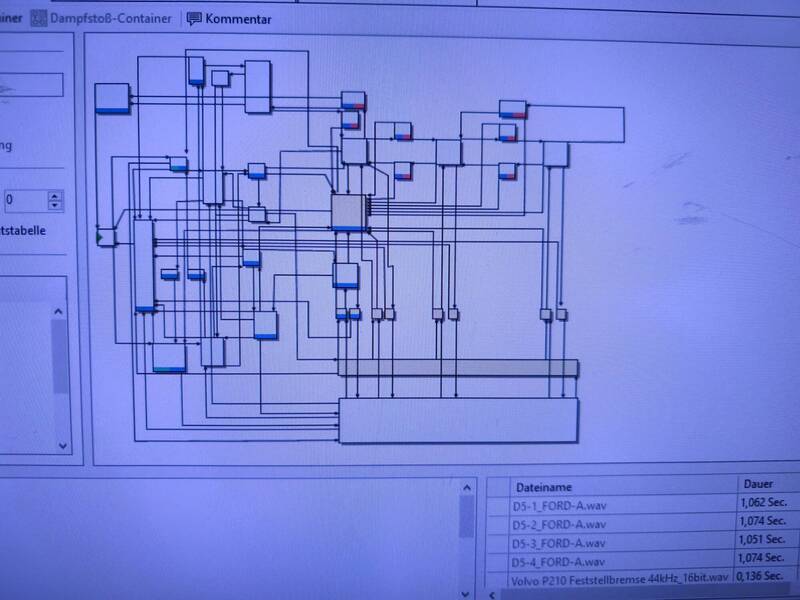Click the Dampfstoß-Container tab icon
Viewport: 800px width, 600px height.
pos(41,18)
